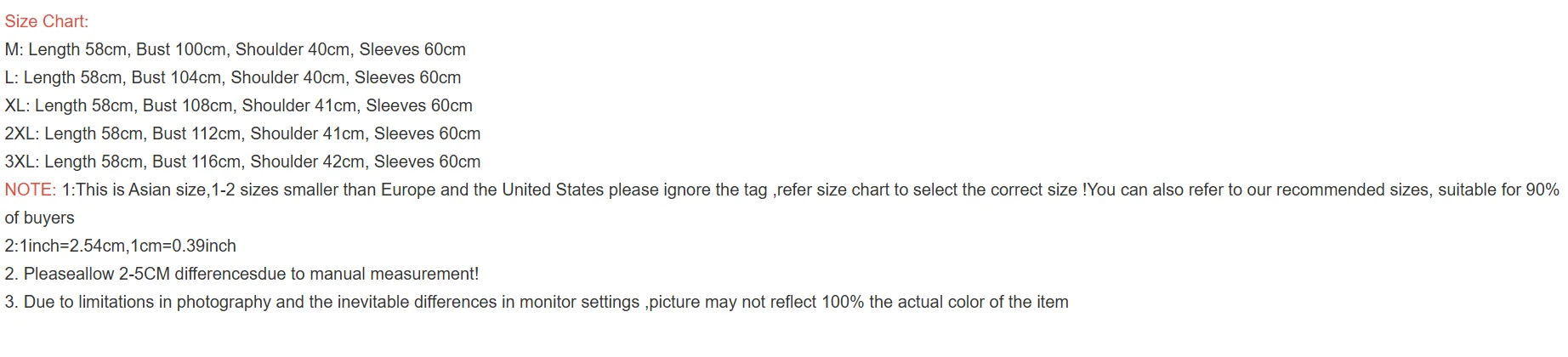Viewport: 1568px width, 357px height.
Task: Click the 3XL size measurement line
Action: point(242,161)
